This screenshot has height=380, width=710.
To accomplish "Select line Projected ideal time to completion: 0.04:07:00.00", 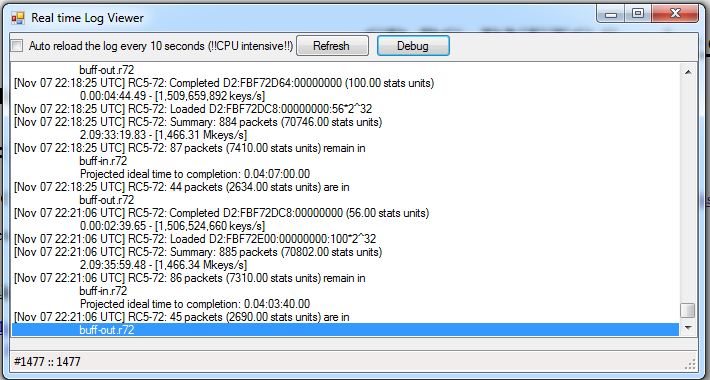I will tap(345, 174).
